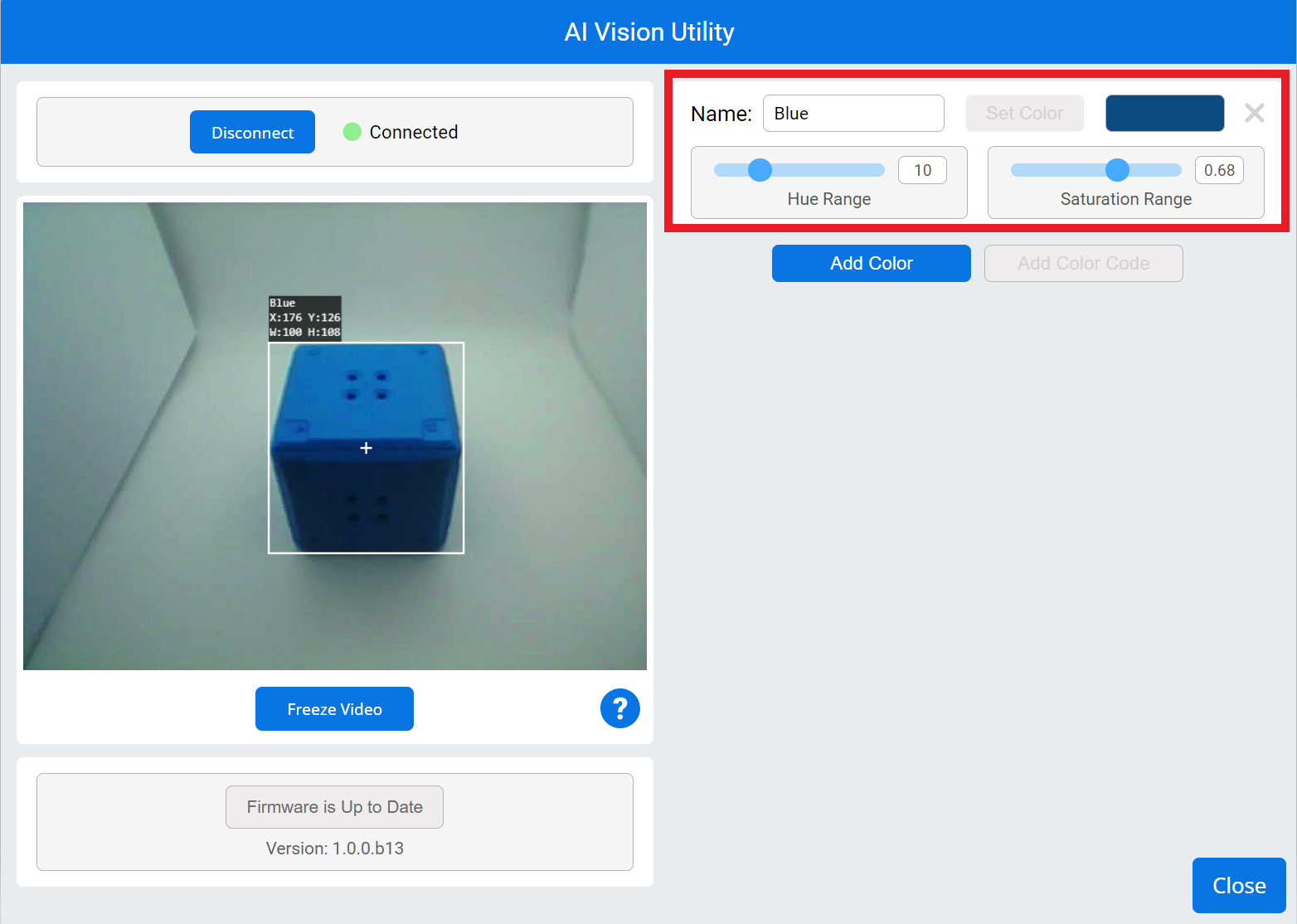This screenshot has height=924, width=1297.
Task: Click the disabled Set Color button
Action: point(1024,113)
